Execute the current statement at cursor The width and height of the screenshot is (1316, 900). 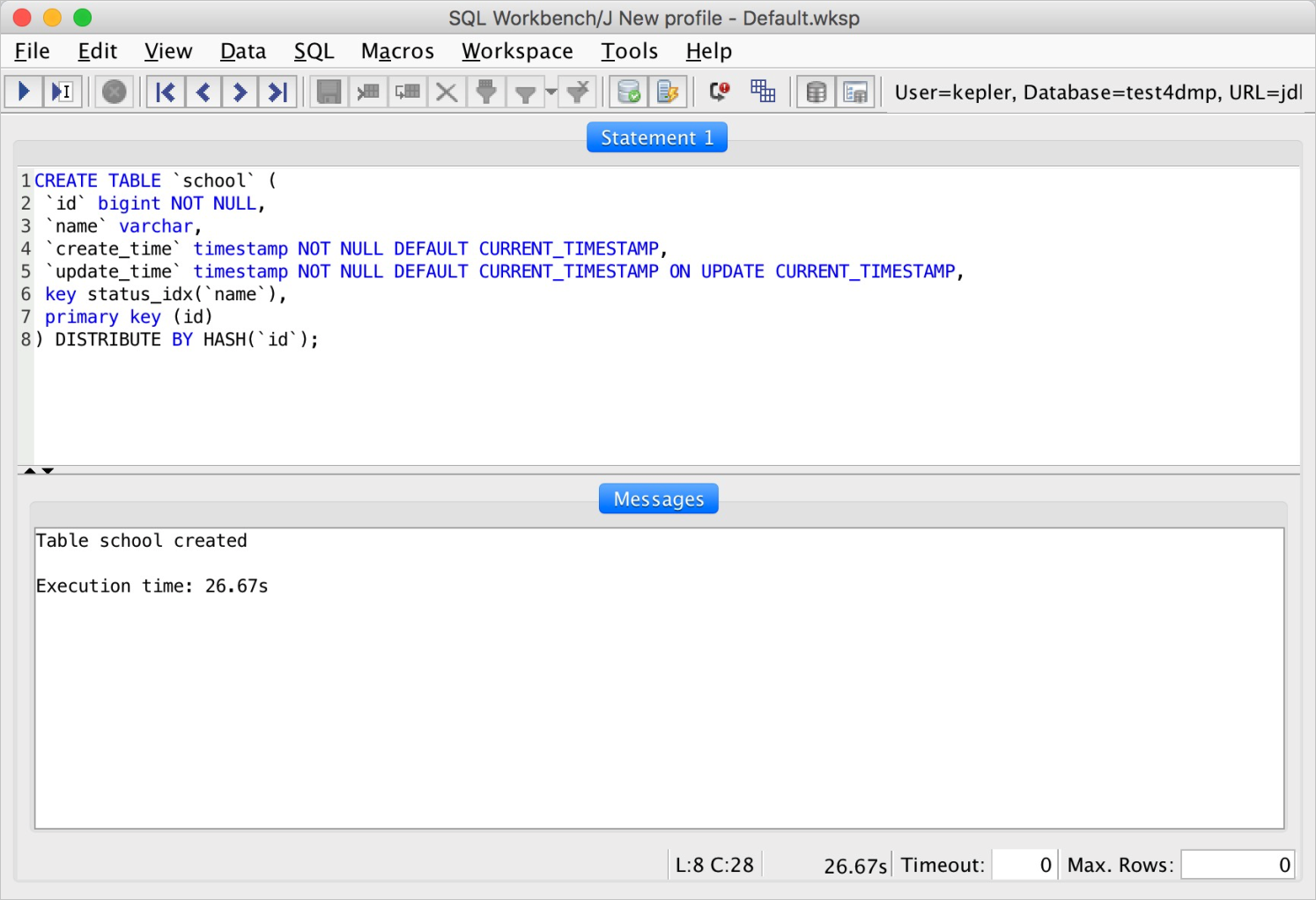62,92
